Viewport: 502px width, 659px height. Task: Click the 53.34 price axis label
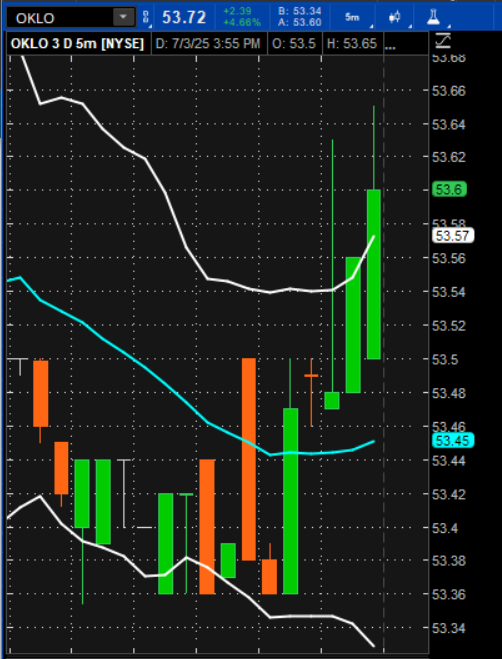pyautogui.click(x=449, y=628)
